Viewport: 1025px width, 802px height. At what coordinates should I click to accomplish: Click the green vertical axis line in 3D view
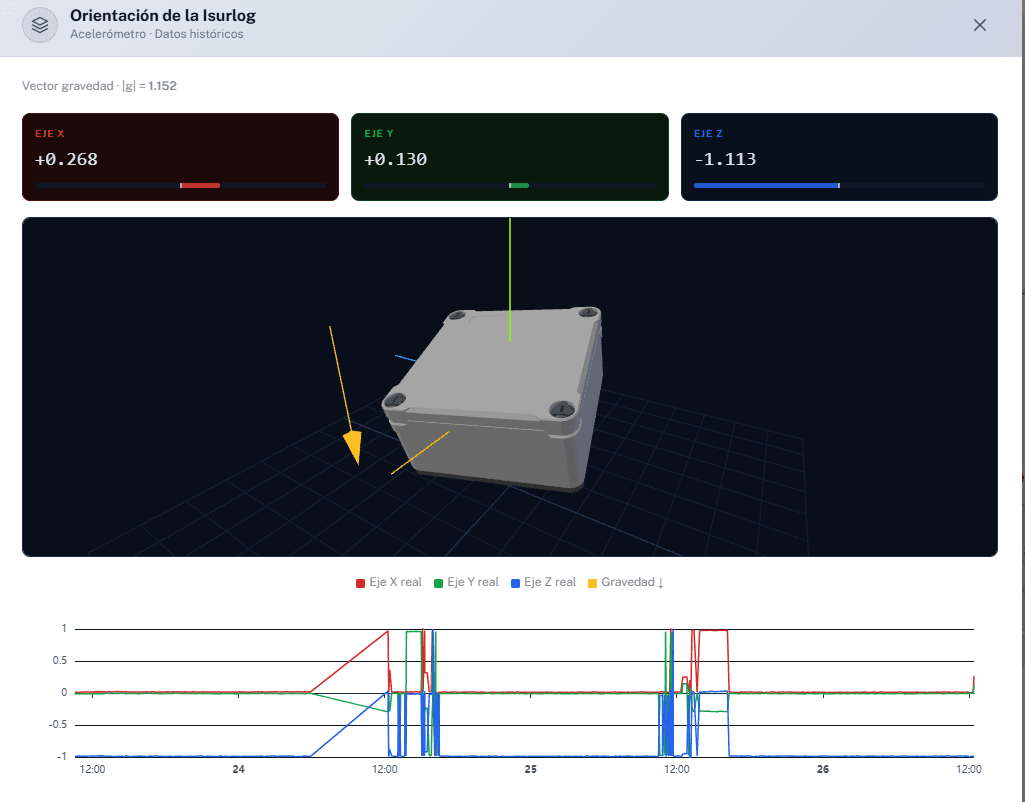click(x=510, y=280)
